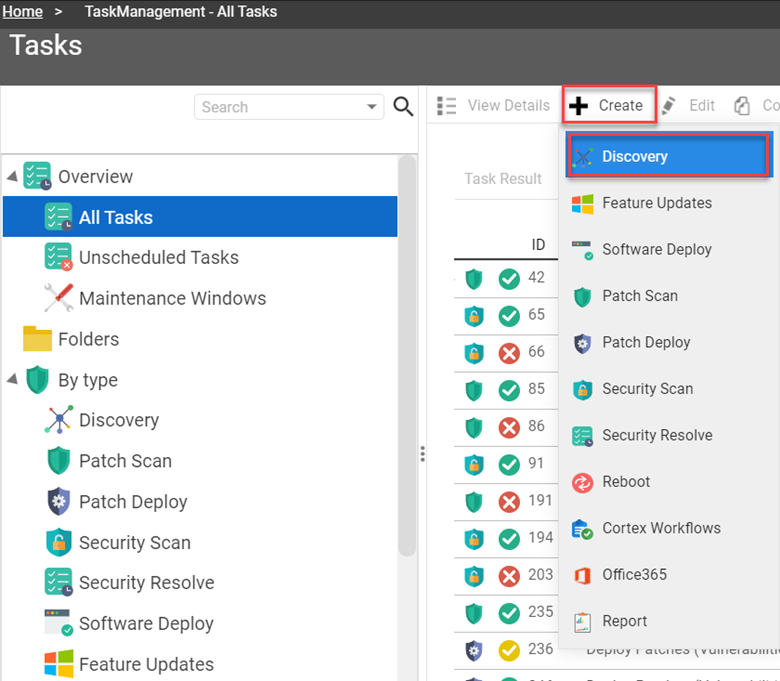Collapse the By type tree node
This screenshot has height=681, width=780.
(x=12, y=380)
